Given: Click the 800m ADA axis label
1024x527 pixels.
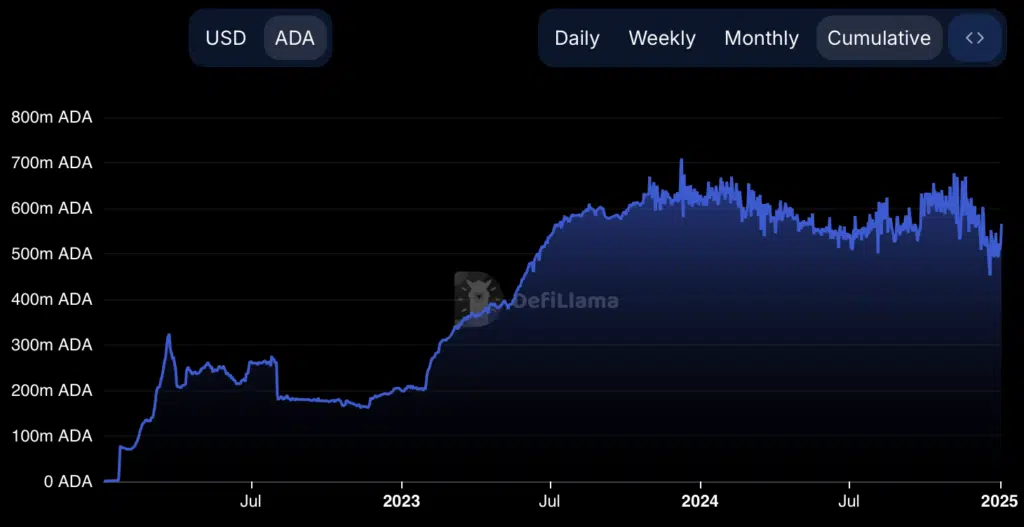Looking at the screenshot, I should tap(52, 118).
